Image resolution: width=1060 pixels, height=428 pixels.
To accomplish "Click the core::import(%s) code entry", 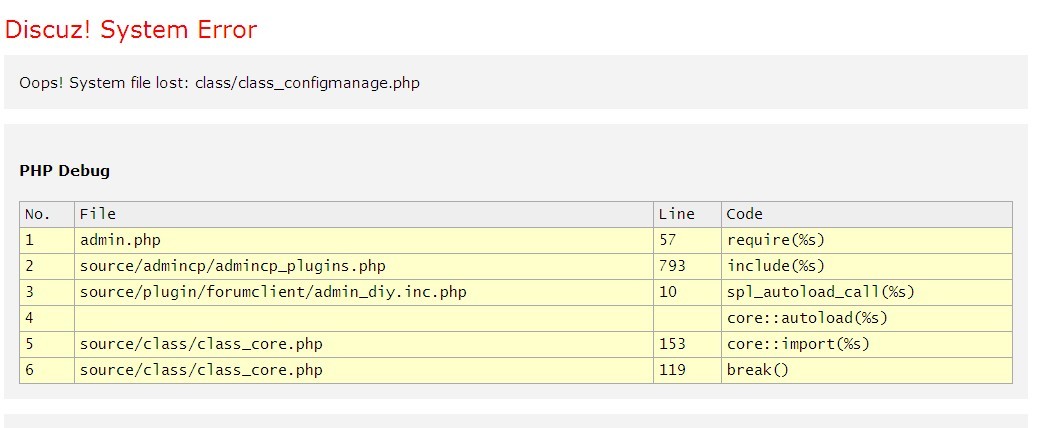I will point(798,344).
